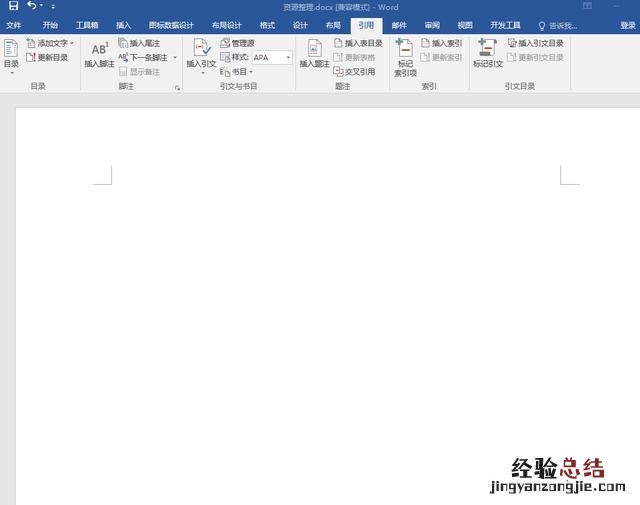
Task: Switch to the 图标数据设计 tab
Action: click(x=171, y=25)
